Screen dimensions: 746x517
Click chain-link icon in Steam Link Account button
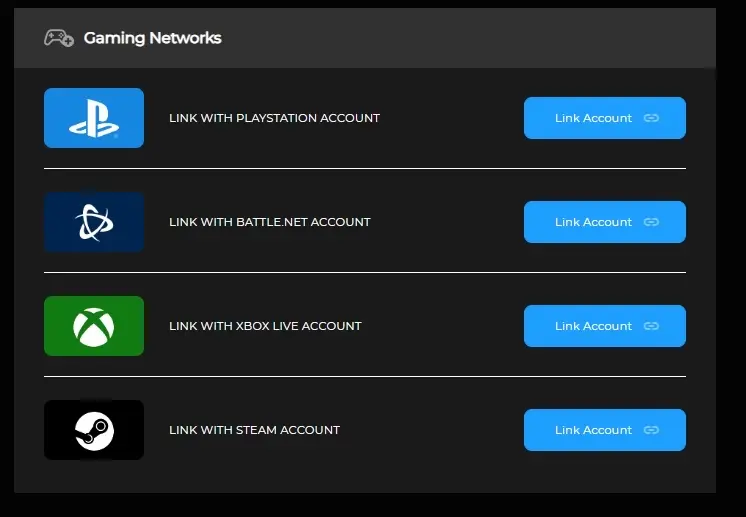click(x=651, y=430)
